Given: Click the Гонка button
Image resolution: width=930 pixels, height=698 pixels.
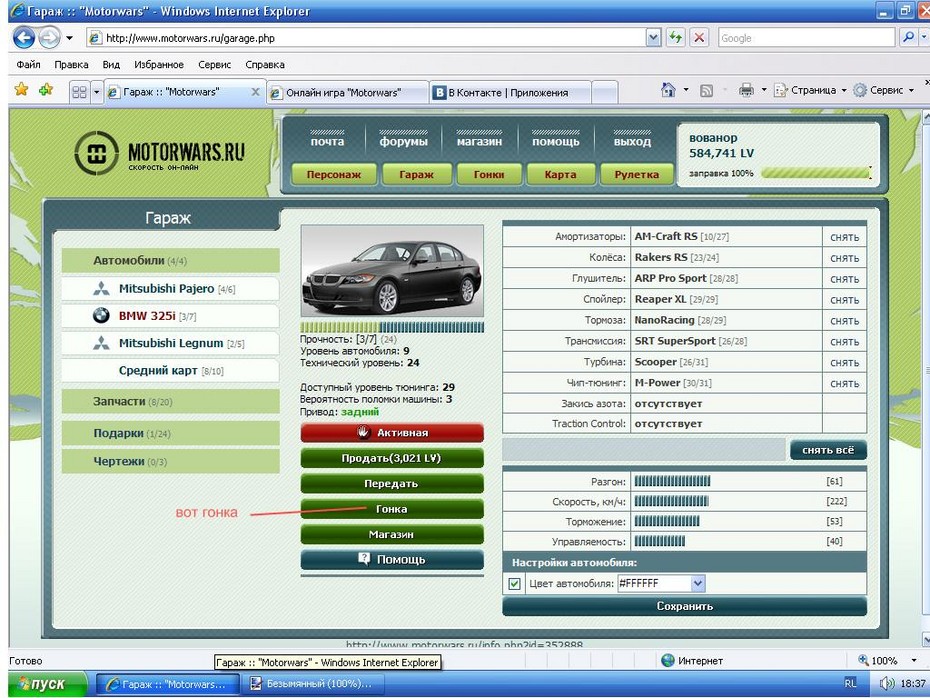Looking at the screenshot, I should (x=392, y=509).
